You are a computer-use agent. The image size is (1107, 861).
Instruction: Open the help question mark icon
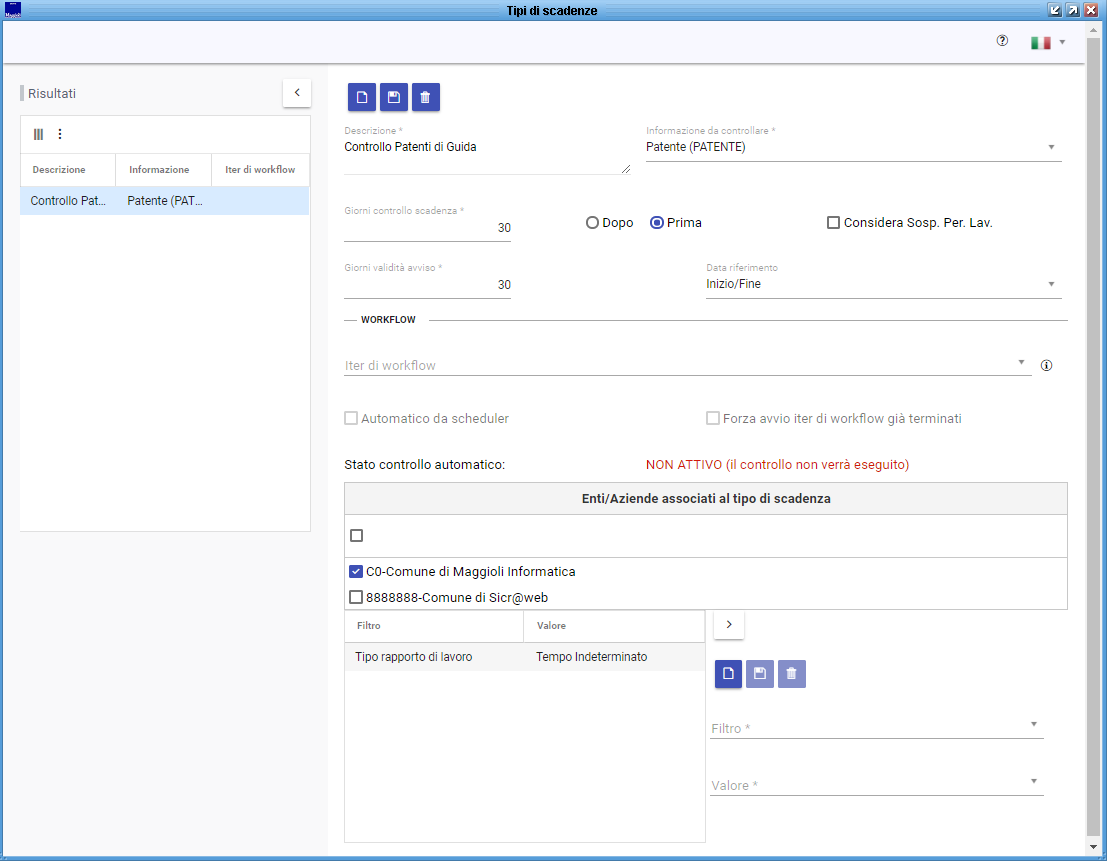tap(1002, 41)
